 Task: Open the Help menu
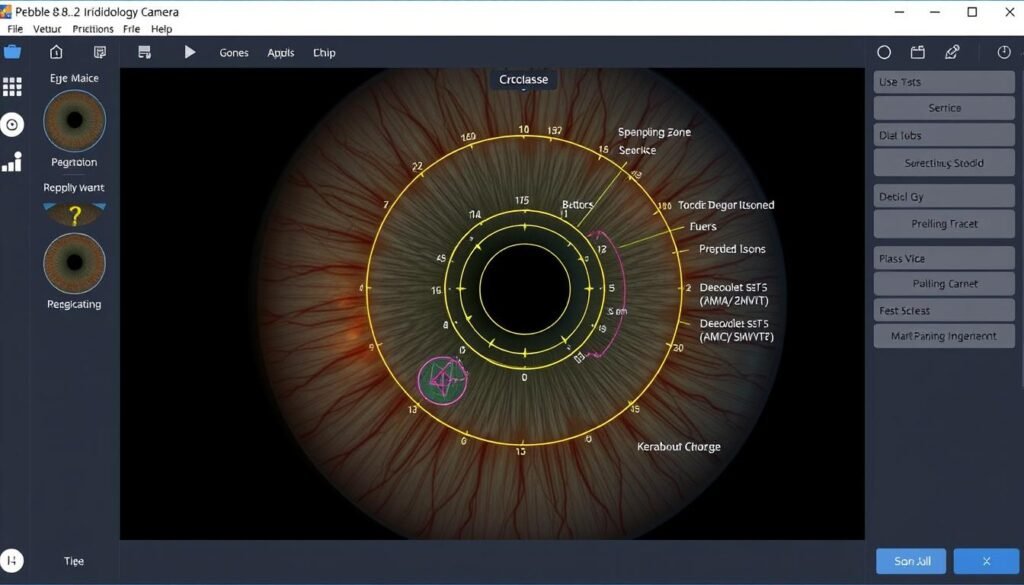point(161,29)
